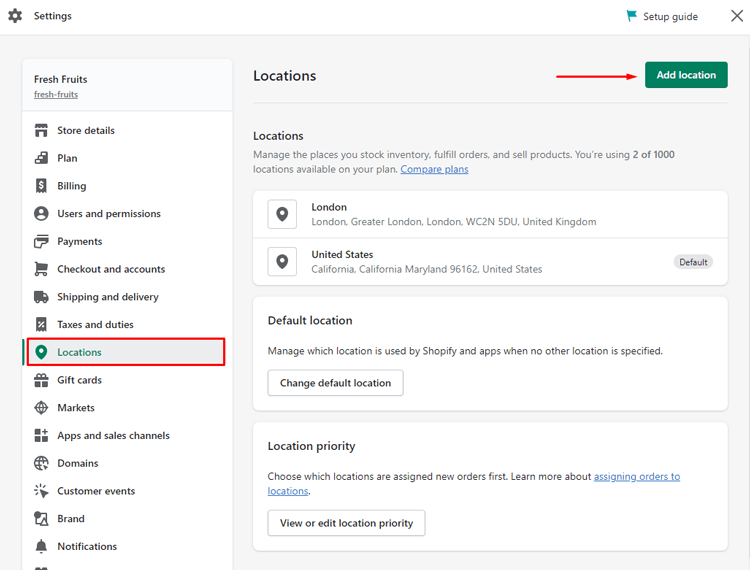The height and width of the screenshot is (570, 750).
Task: Click Change default location button
Action: 335,383
